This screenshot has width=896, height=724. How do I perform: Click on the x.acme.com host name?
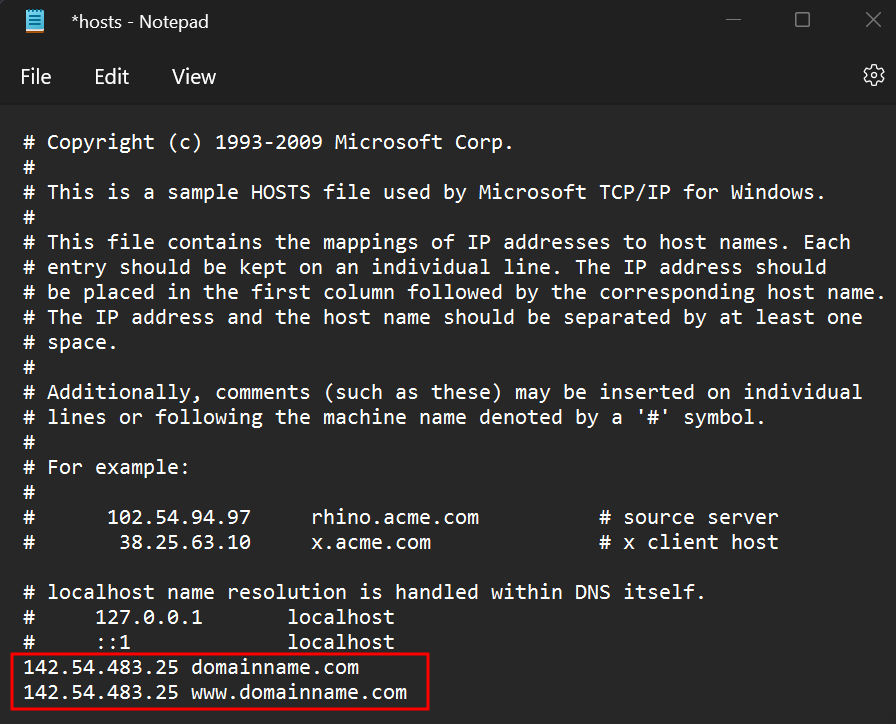pyautogui.click(x=371, y=542)
